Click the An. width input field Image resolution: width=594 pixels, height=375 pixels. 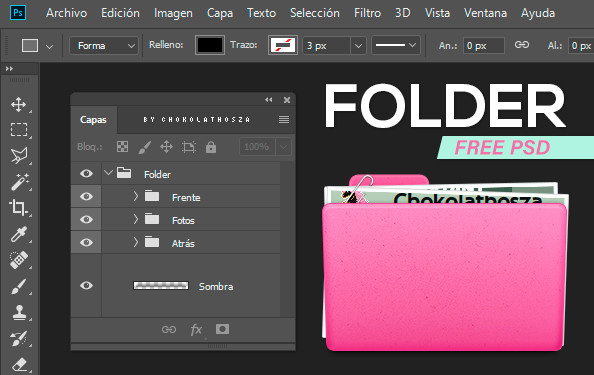click(484, 46)
